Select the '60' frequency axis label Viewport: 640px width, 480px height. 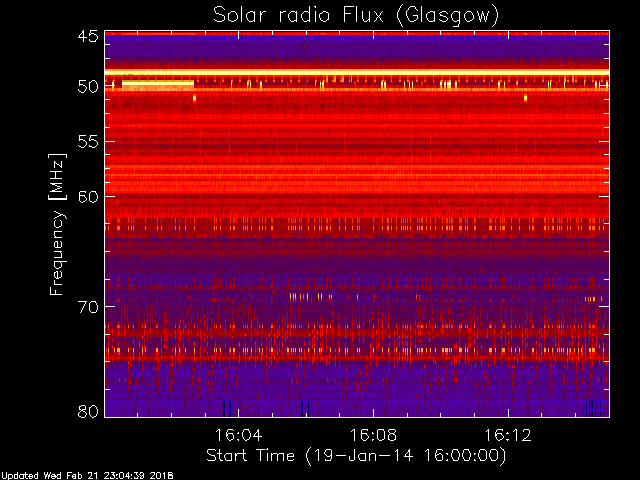pyautogui.click(x=88, y=197)
